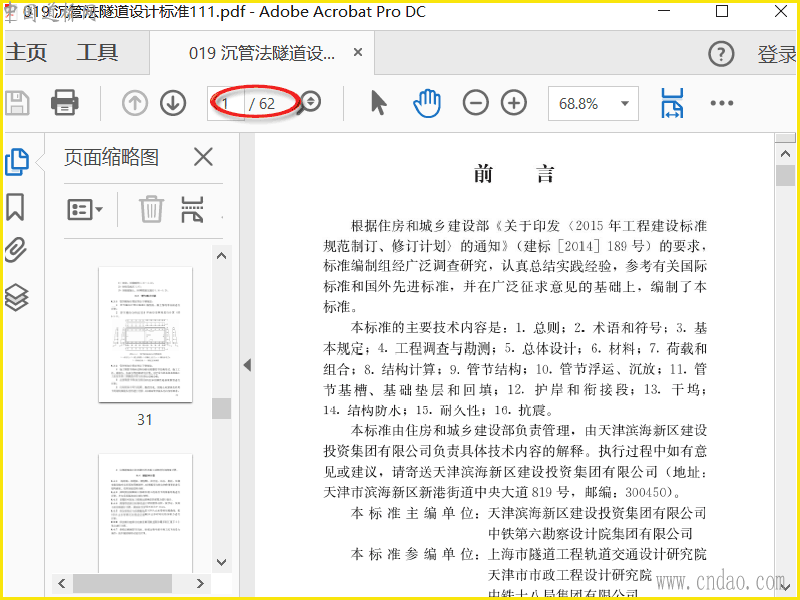Viewport: 800px width, 600px height.
Task: Go to the next page with the down arrow
Action: click(173, 104)
